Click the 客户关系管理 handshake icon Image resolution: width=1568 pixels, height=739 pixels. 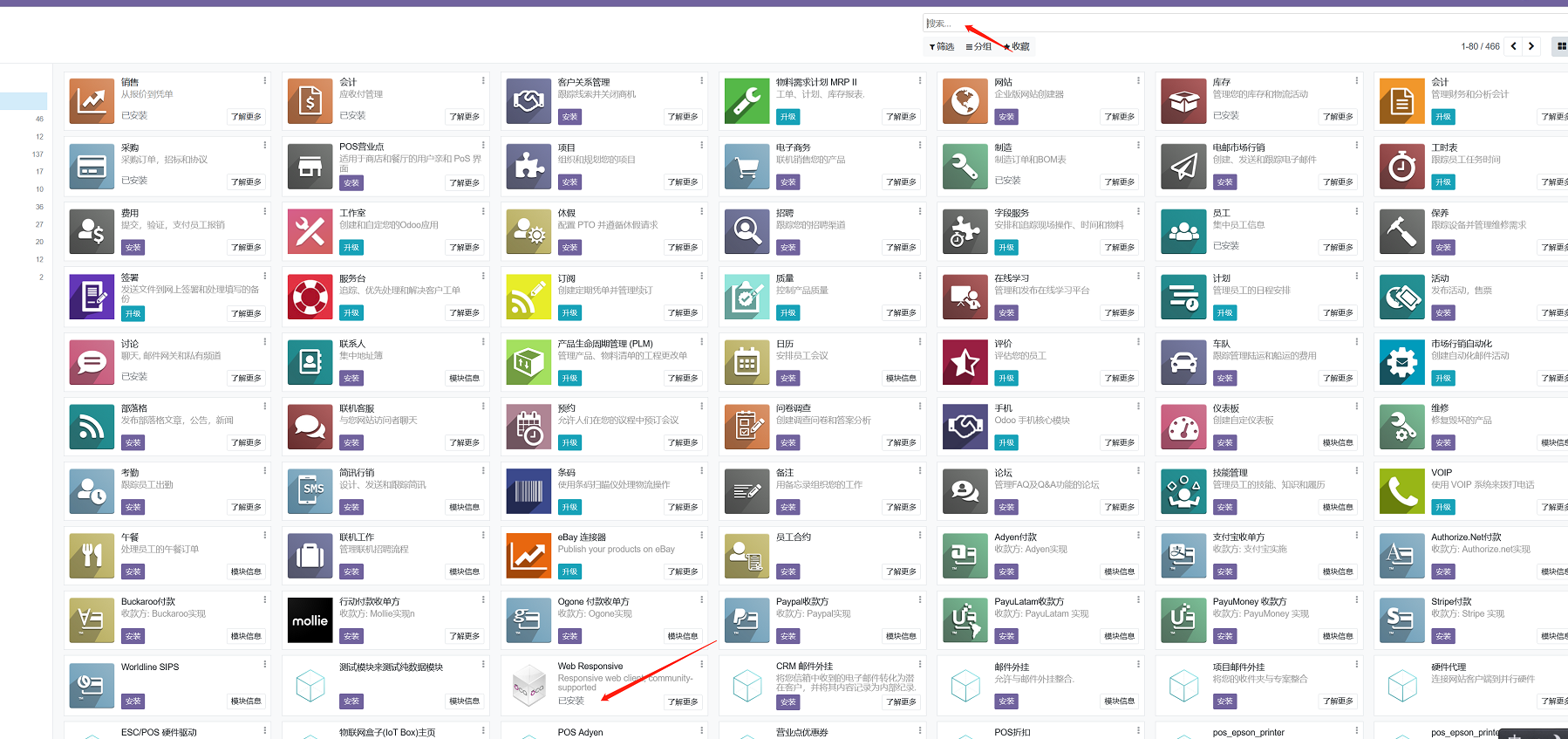pyautogui.click(x=528, y=101)
